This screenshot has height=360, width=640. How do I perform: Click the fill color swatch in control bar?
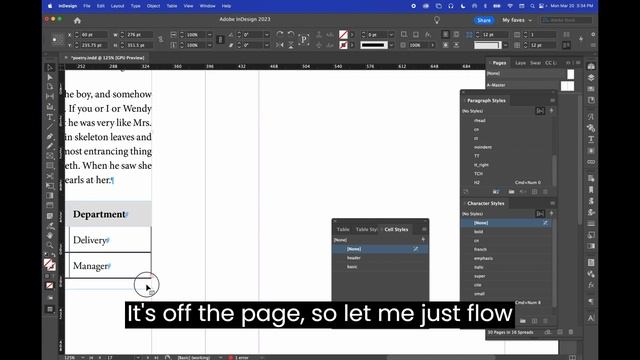343,35
